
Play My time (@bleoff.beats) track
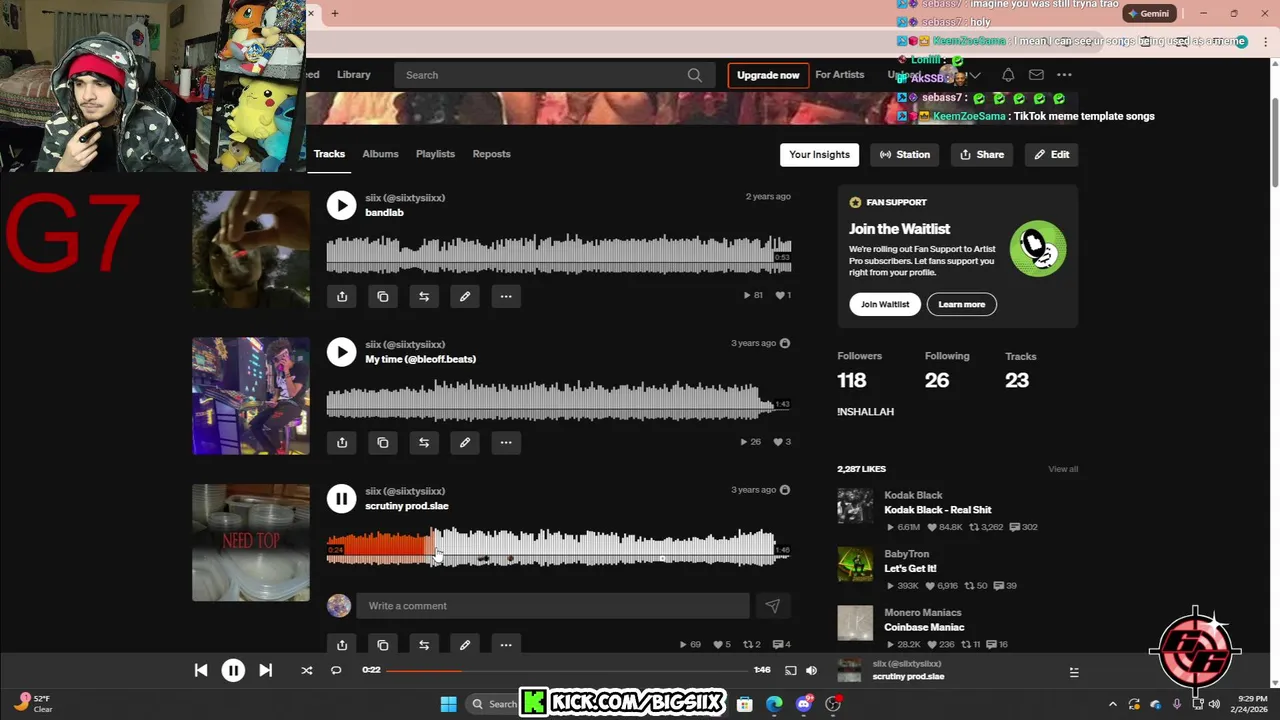click(x=341, y=352)
